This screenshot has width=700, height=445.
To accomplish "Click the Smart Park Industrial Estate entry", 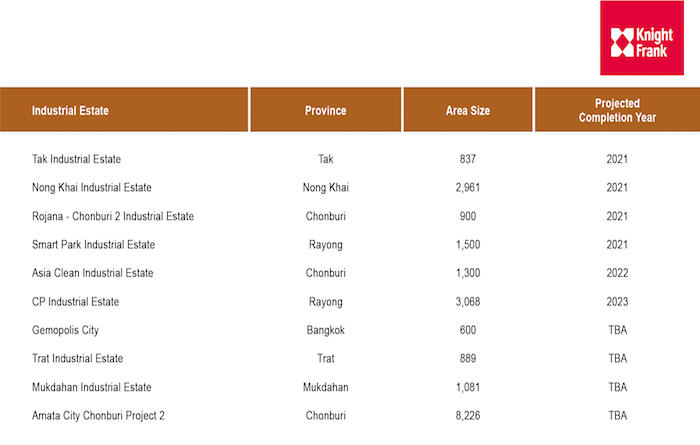I will tap(93, 245).
